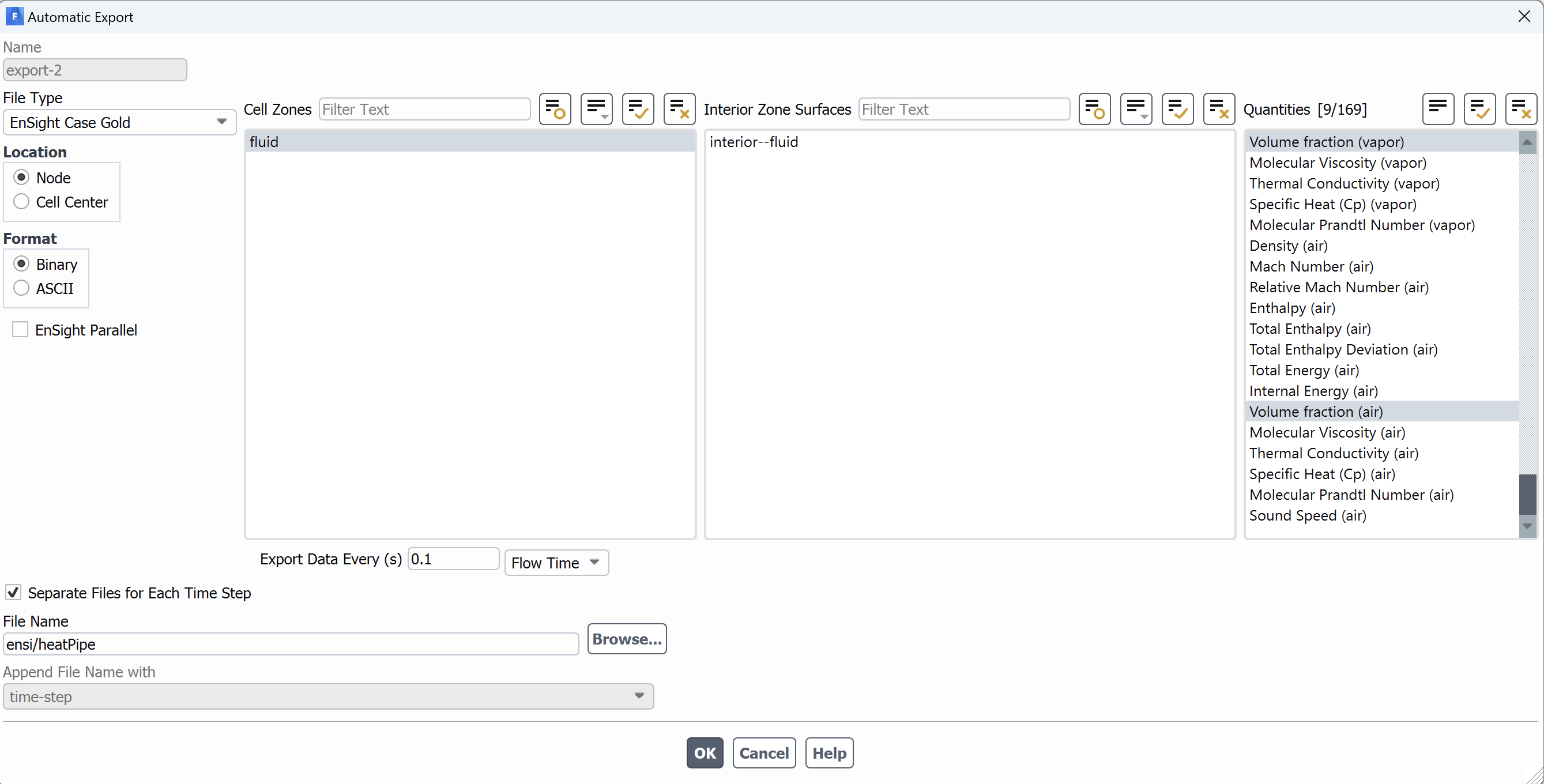Select Molecular Viscosity (vapor) quantity
The image size is (1544, 784).
click(1382, 163)
